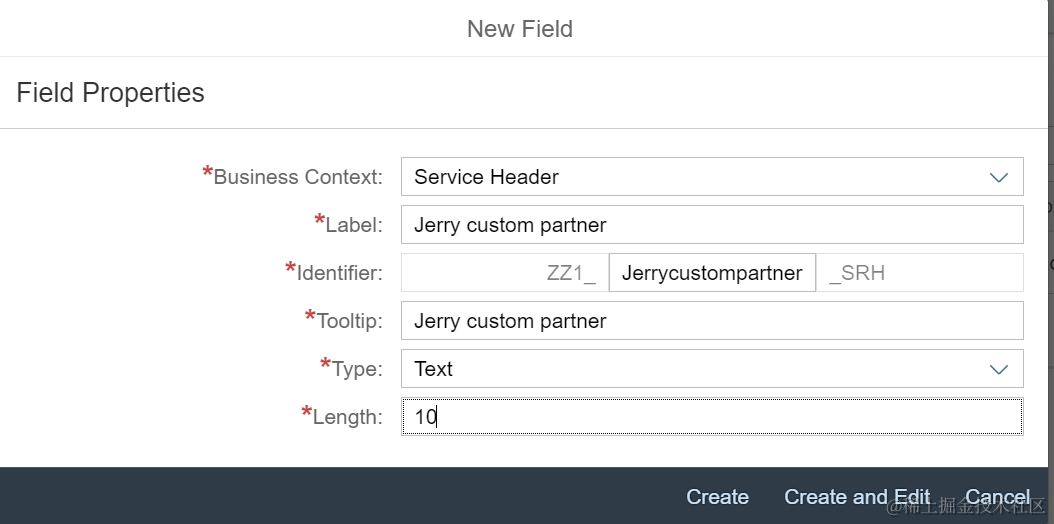Click the Length field label
Screen dimensions: 1054x524
[347, 417]
